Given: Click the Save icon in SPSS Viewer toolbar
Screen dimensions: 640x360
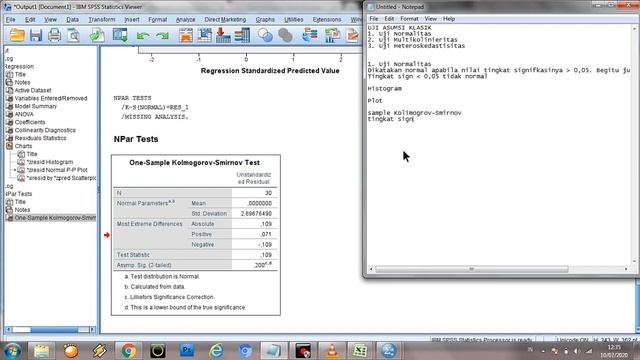Looking at the screenshot, I should (36, 36).
